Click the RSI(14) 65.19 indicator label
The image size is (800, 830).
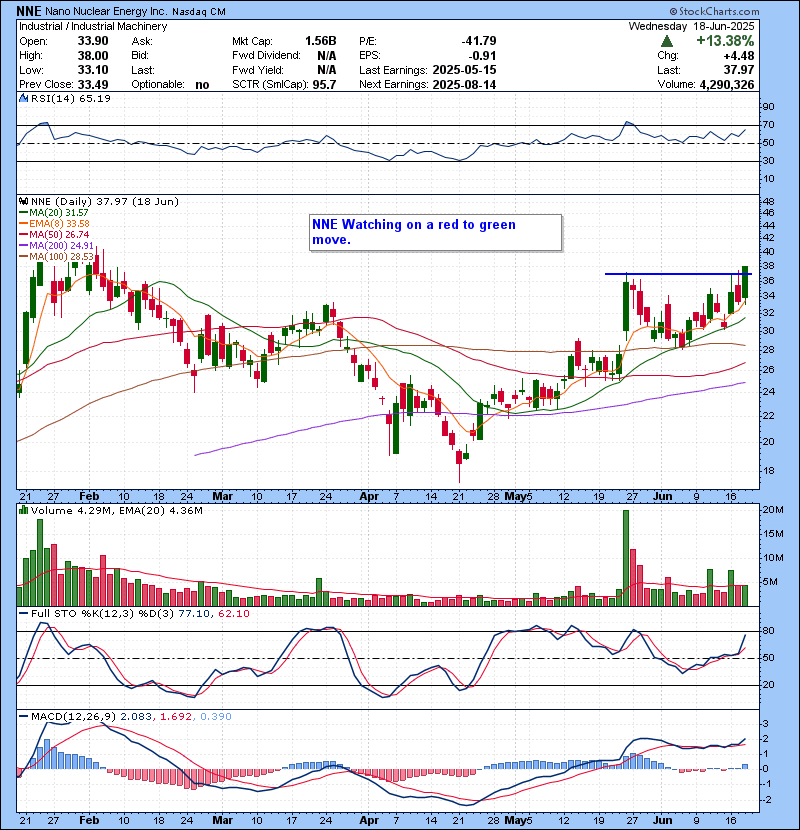coord(71,98)
